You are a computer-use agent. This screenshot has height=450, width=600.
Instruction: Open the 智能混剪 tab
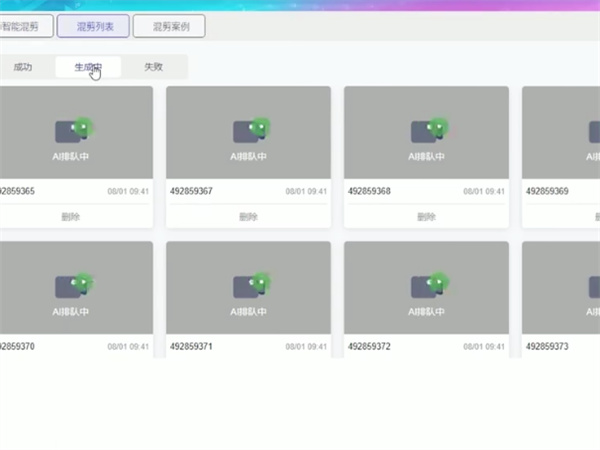coord(24,26)
